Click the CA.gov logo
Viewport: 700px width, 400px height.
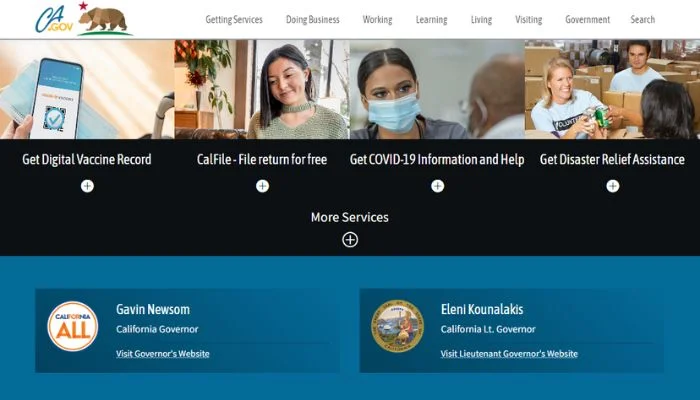tap(54, 20)
